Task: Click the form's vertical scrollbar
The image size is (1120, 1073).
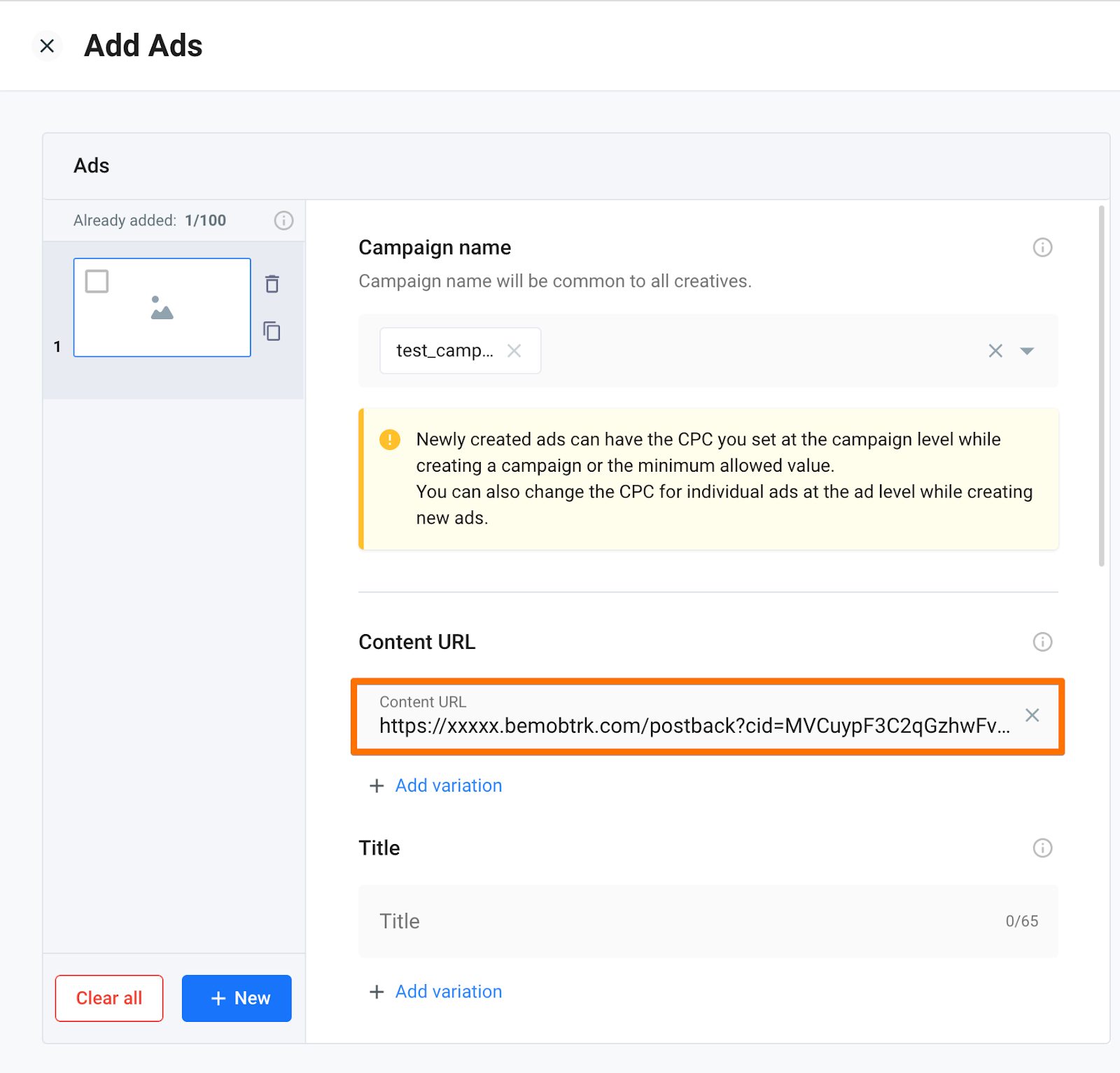Action: (1101, 385)
